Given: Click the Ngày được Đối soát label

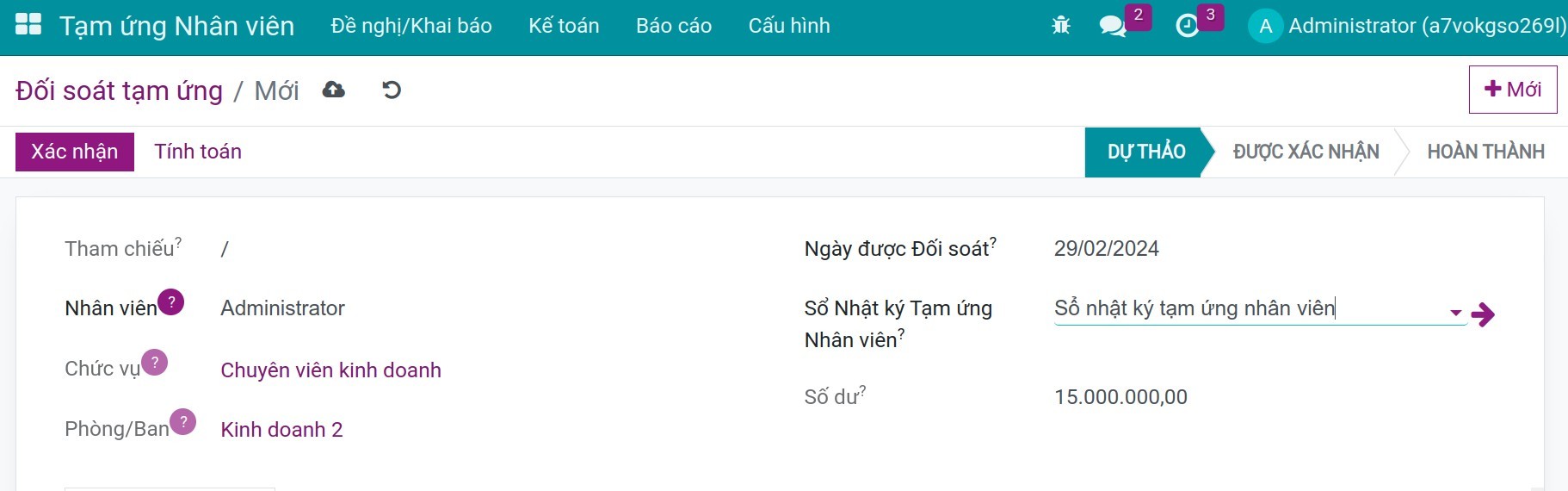Looking at the screenshot, I should coord(897,249).
